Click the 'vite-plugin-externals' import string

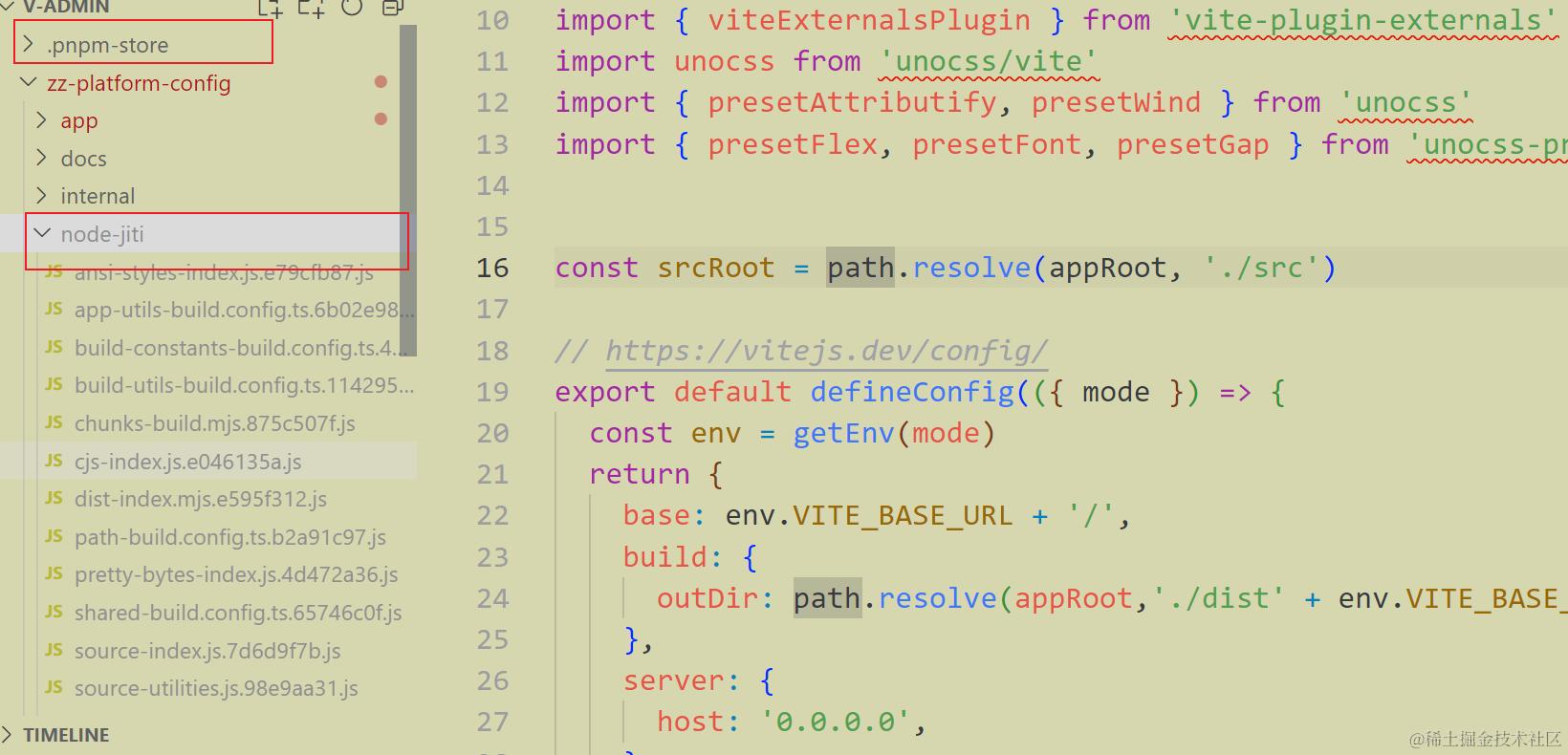1364,20
